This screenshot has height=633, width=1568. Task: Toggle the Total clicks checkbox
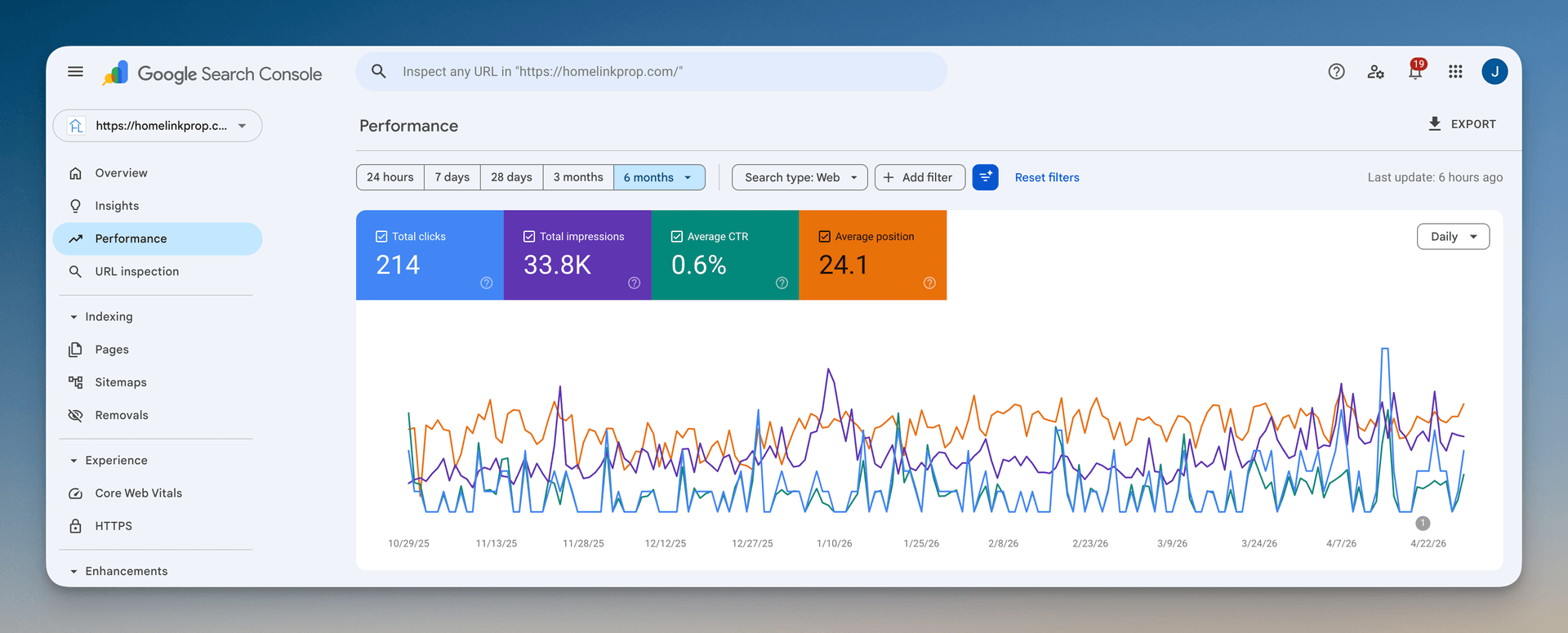point(381,236)
